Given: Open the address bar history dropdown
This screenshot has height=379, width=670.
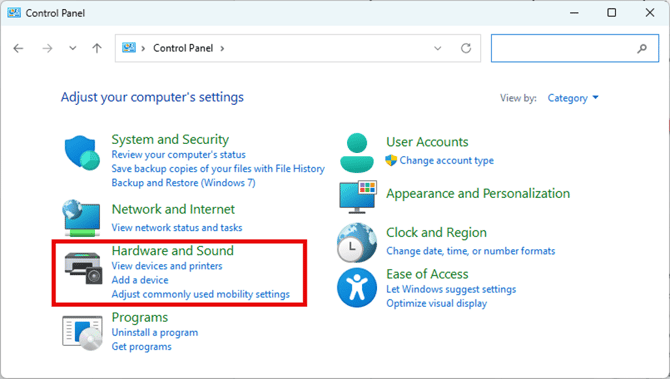Looking at the screenshot, I should (438, 48).
